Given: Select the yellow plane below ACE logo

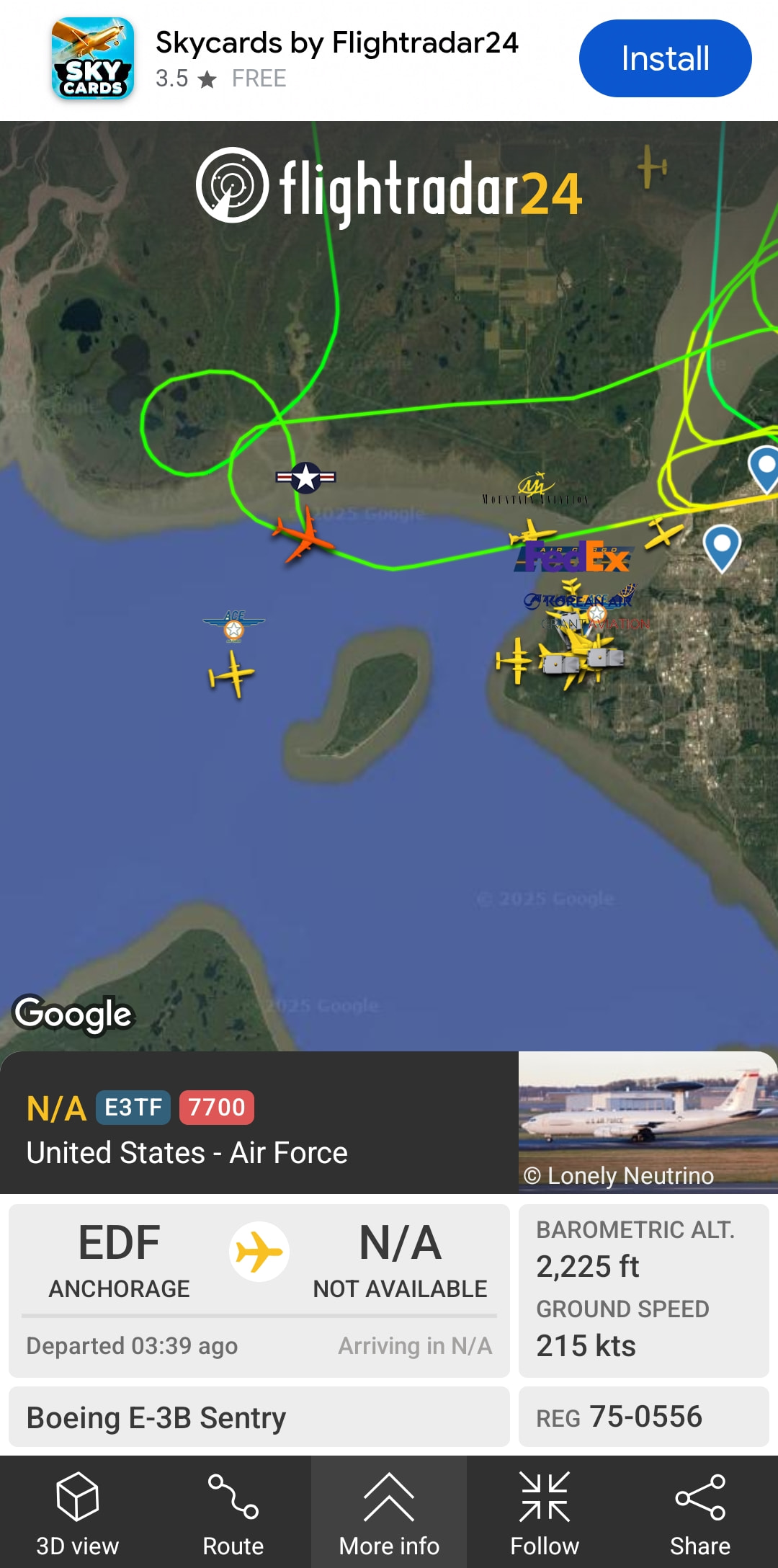Looking at the screenshot, I should pos(231,674).
